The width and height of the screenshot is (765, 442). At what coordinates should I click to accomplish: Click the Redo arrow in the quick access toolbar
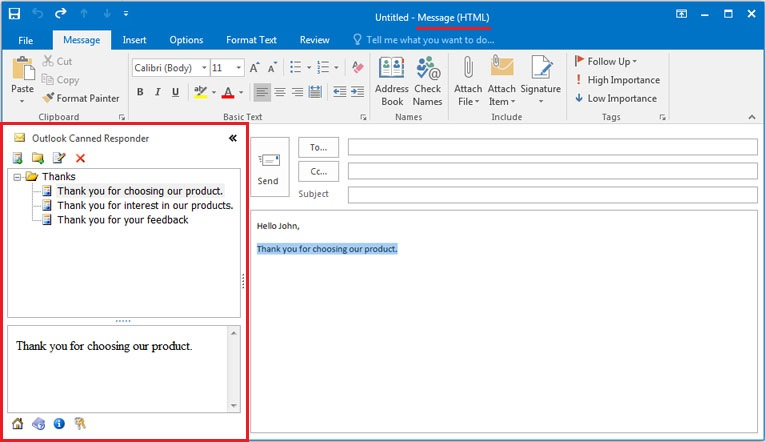60,13
